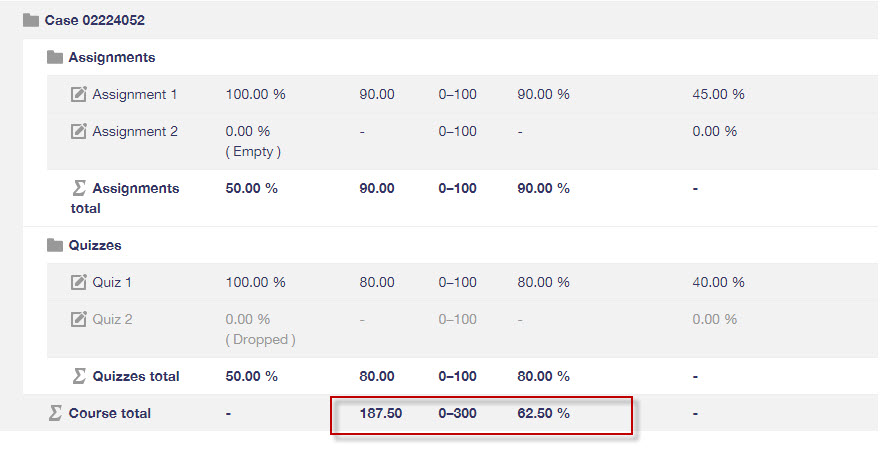Viewport: 885px width, 449px height.
Task: Select the Assignments category heading
Action: pyautogui.click(x=112, y=58)
